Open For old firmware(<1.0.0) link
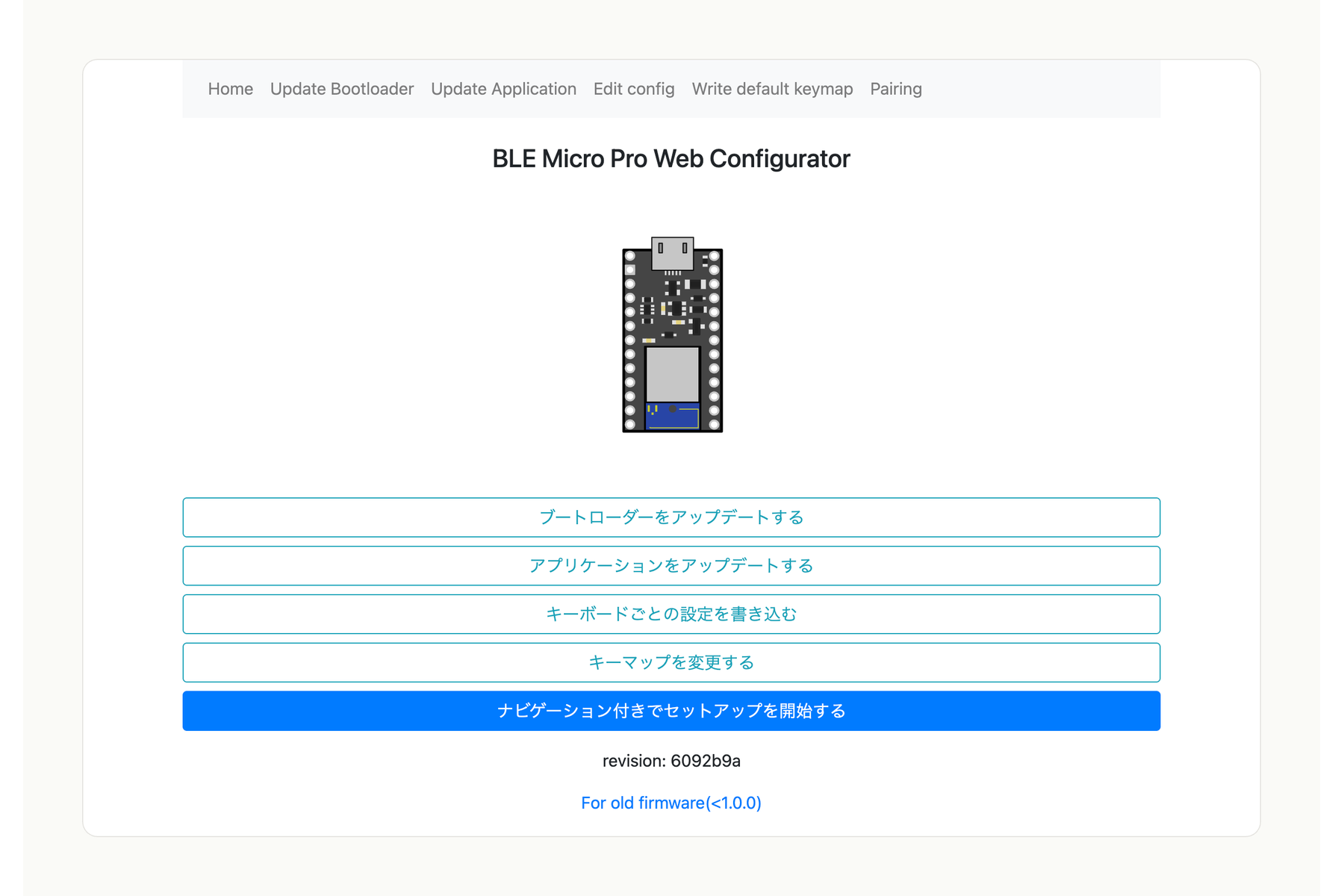Viewport: 1344px width, 896px height. pos(671,803)
